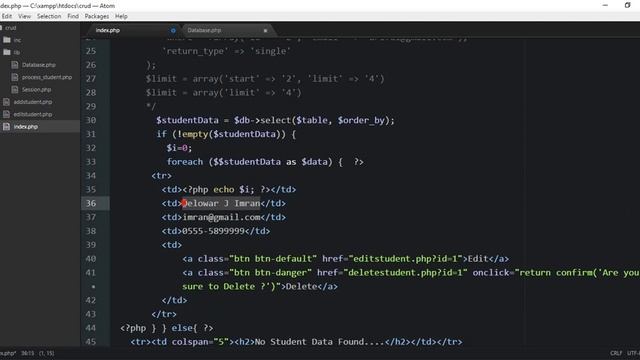Click the 'imran@gmail.com' cell text

(x=221, y=217)
